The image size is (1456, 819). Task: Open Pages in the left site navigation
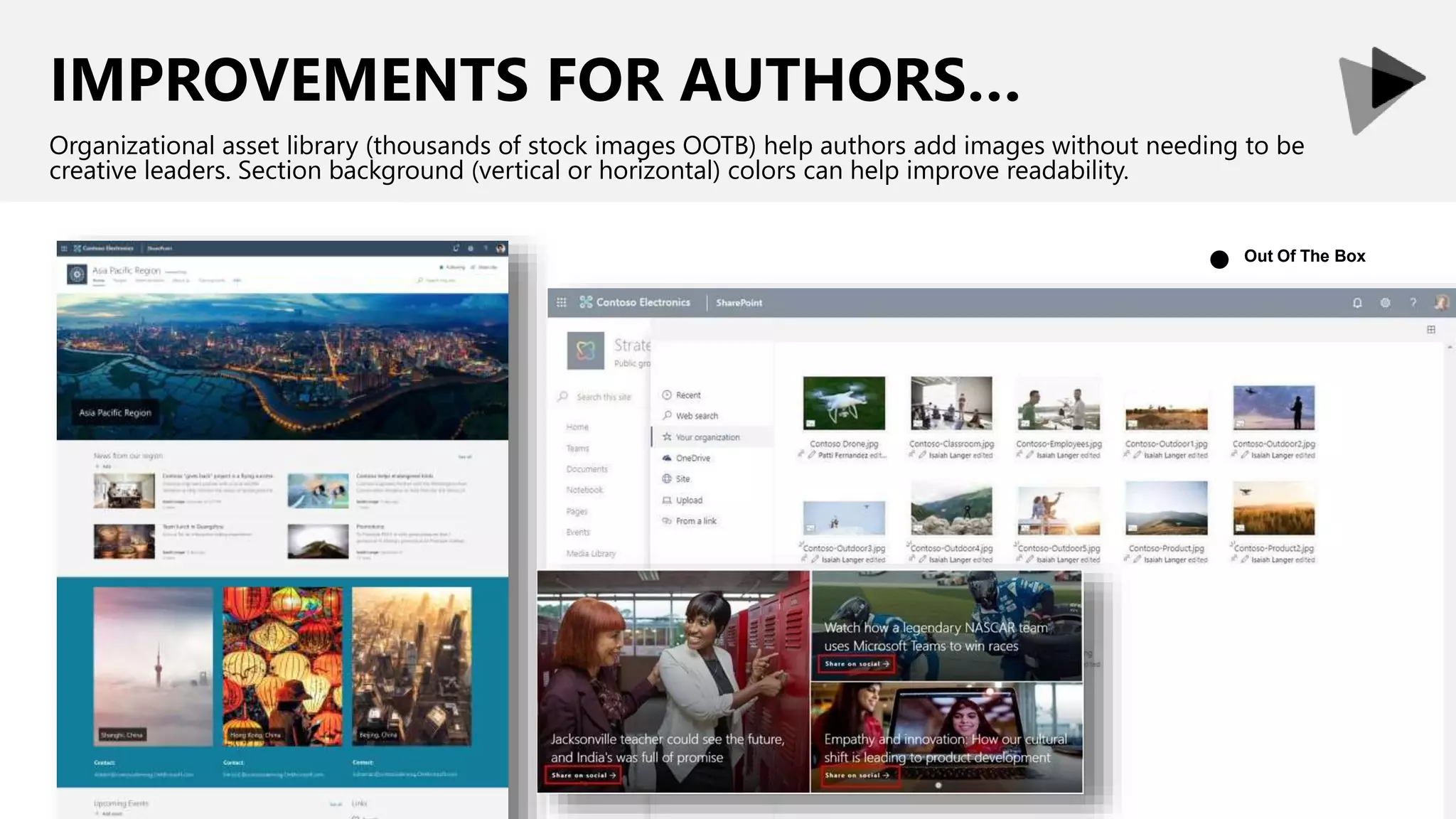click(x=577, y=511)
